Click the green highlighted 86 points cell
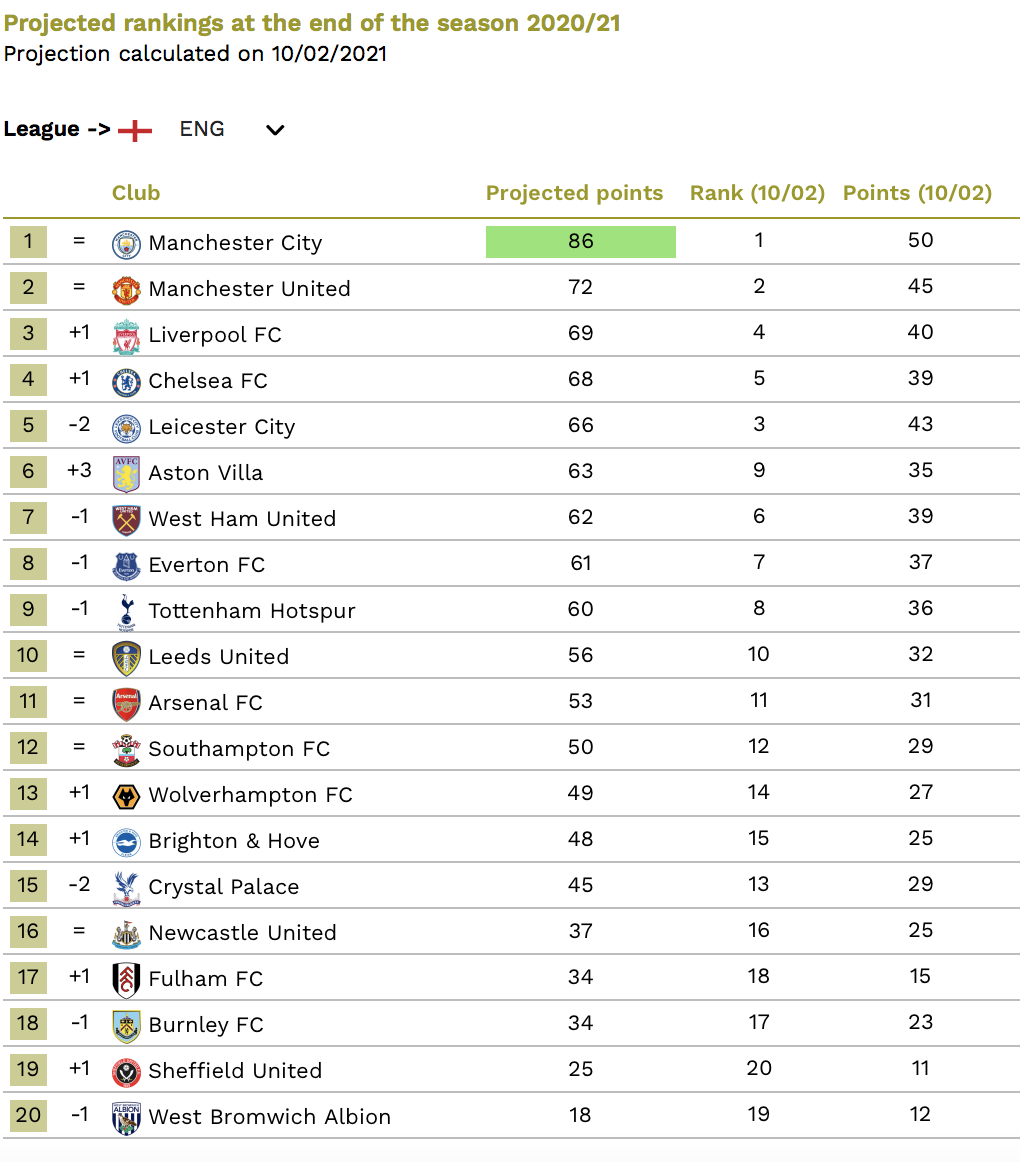 point(580,242)
